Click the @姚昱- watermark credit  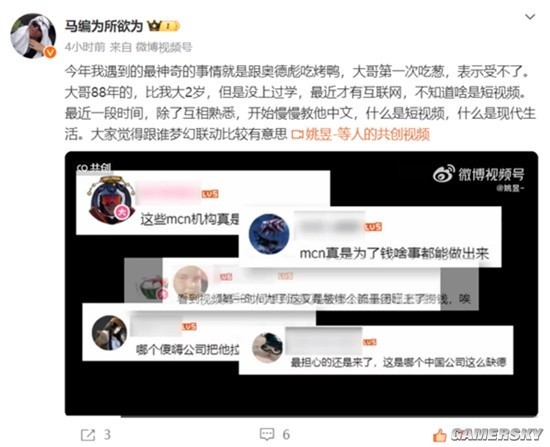510,188
